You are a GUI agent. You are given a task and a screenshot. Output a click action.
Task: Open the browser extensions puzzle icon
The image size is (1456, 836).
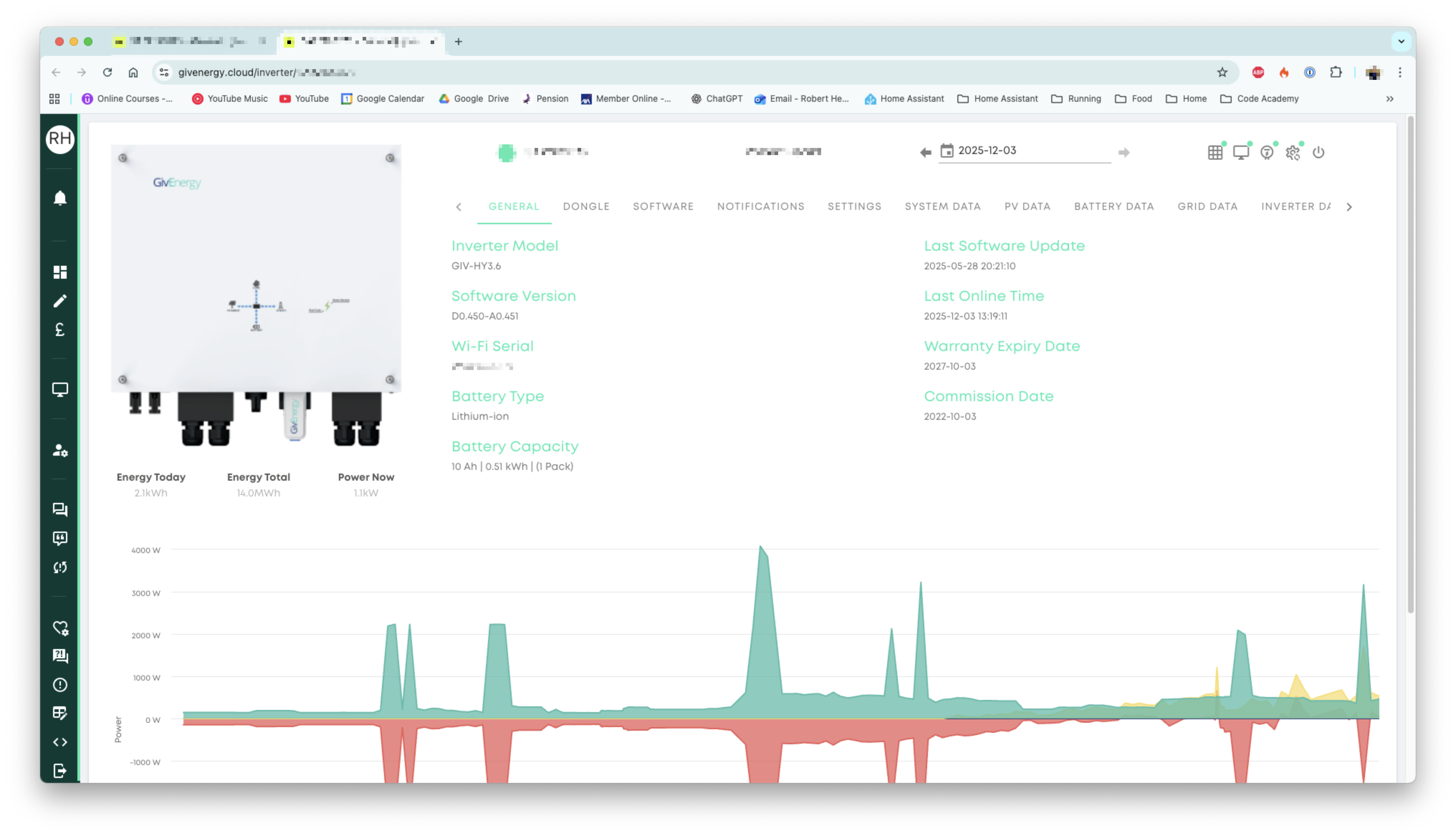[x=1335, y=72]
